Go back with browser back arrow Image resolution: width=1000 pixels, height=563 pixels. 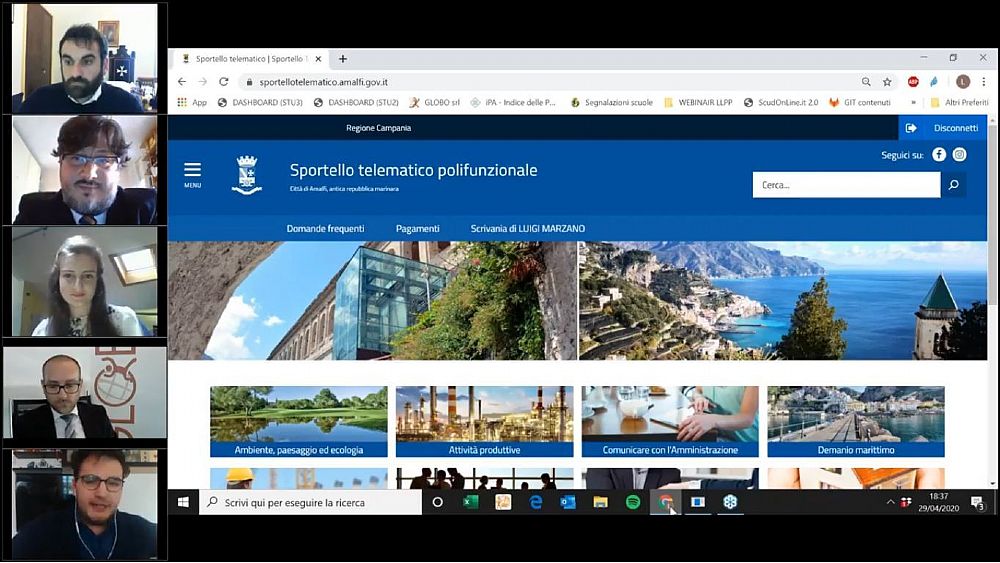click(x=182, y=82)
